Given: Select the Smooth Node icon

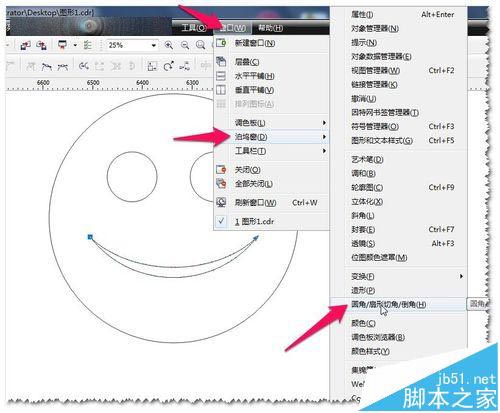Looking at the screenshot, I should 46,66.
